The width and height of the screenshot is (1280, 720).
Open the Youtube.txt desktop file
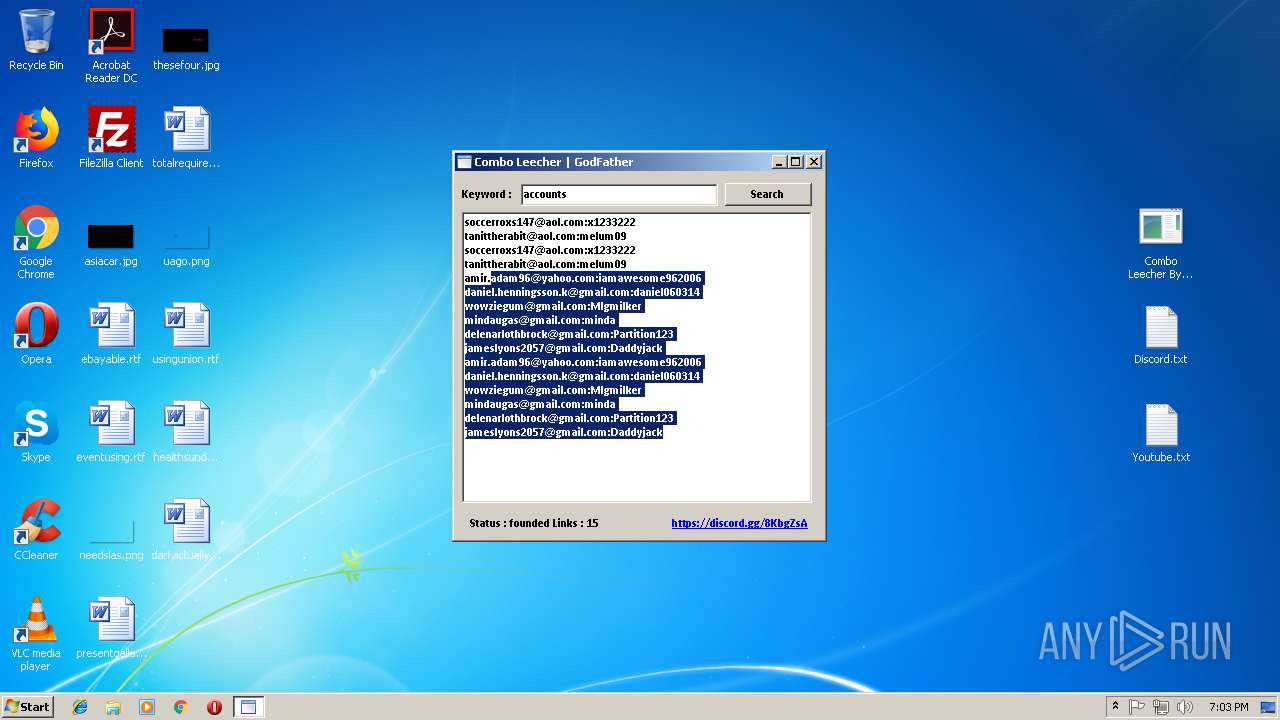pos(1161,432)
